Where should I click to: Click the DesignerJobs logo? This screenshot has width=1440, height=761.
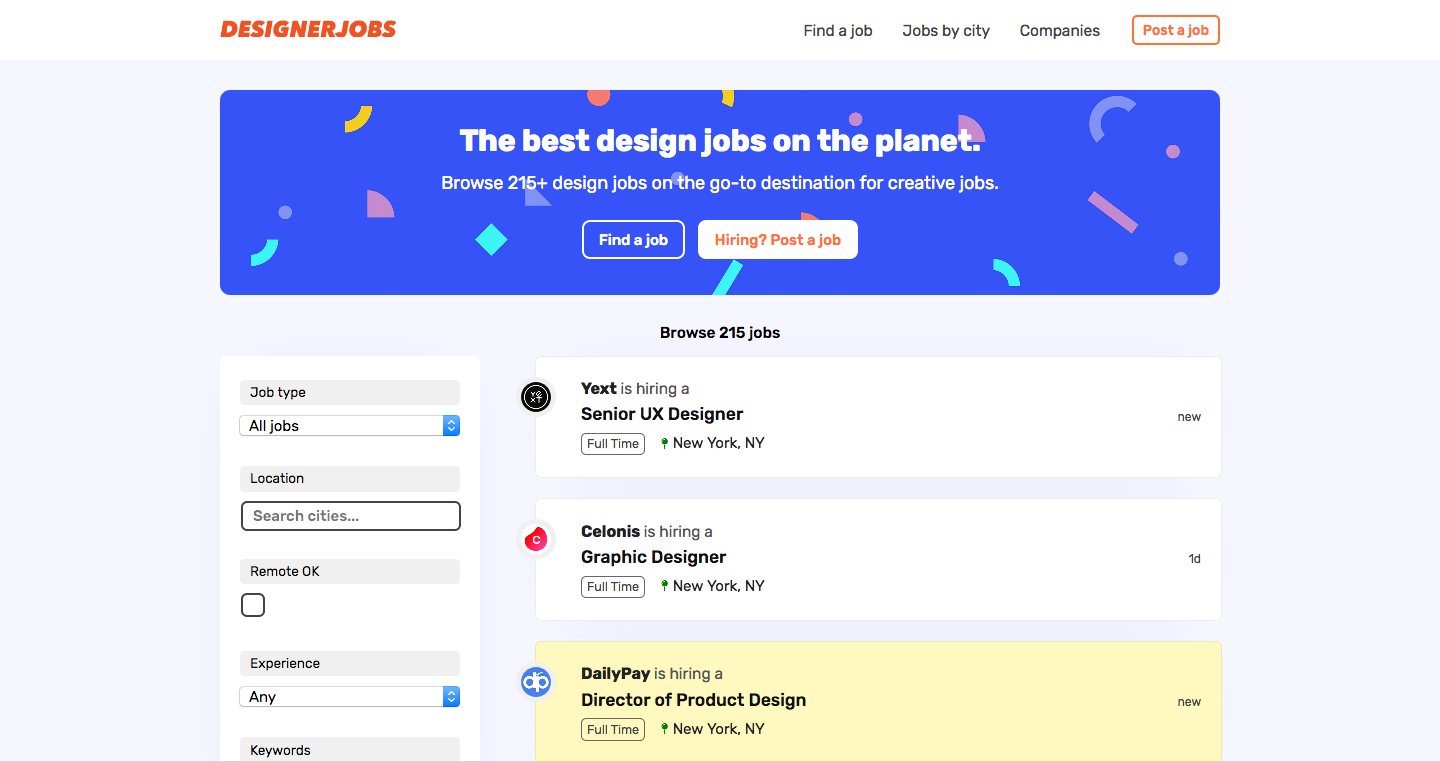tap(308, 30)
